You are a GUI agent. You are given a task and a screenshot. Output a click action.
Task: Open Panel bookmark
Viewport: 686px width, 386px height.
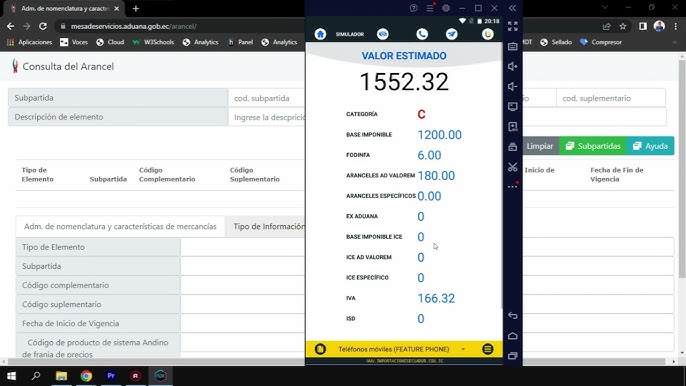(241, 42)
